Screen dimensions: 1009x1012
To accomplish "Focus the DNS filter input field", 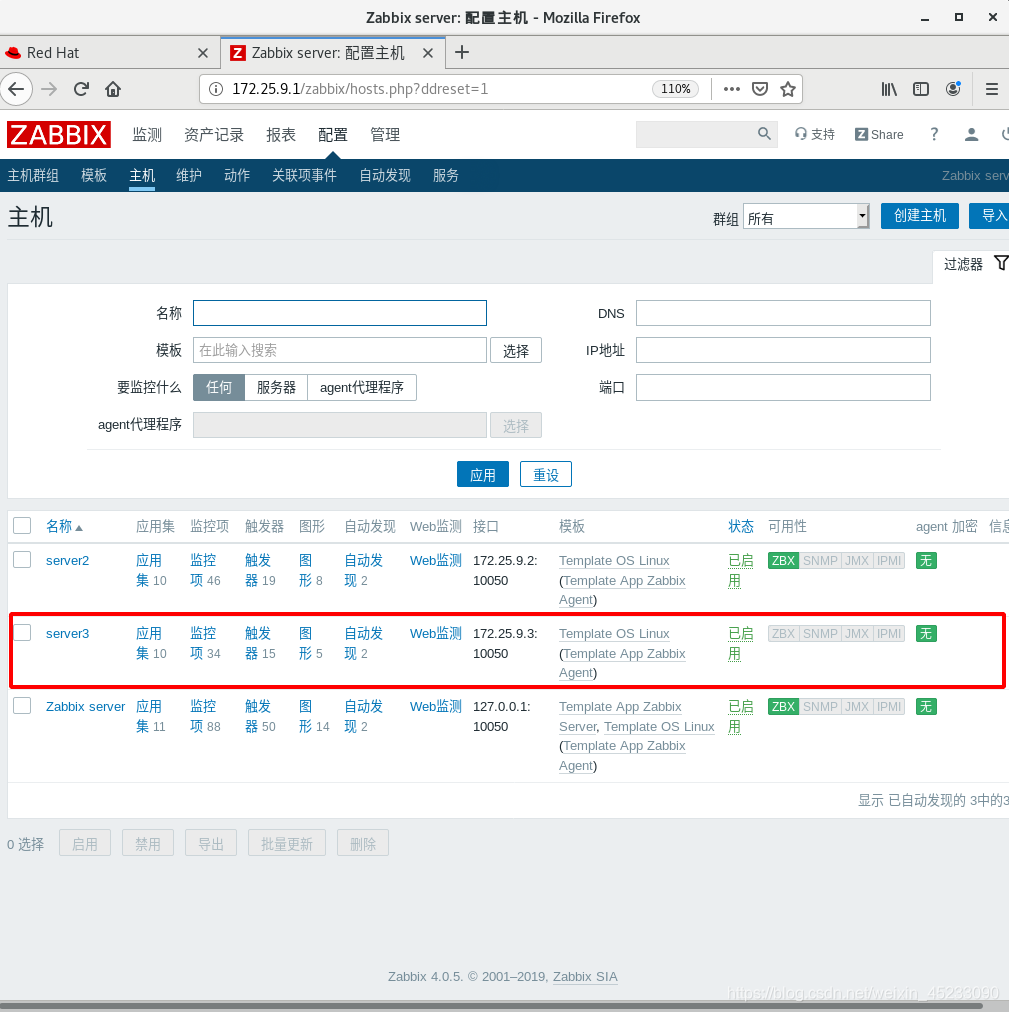I will pos(783,313).
